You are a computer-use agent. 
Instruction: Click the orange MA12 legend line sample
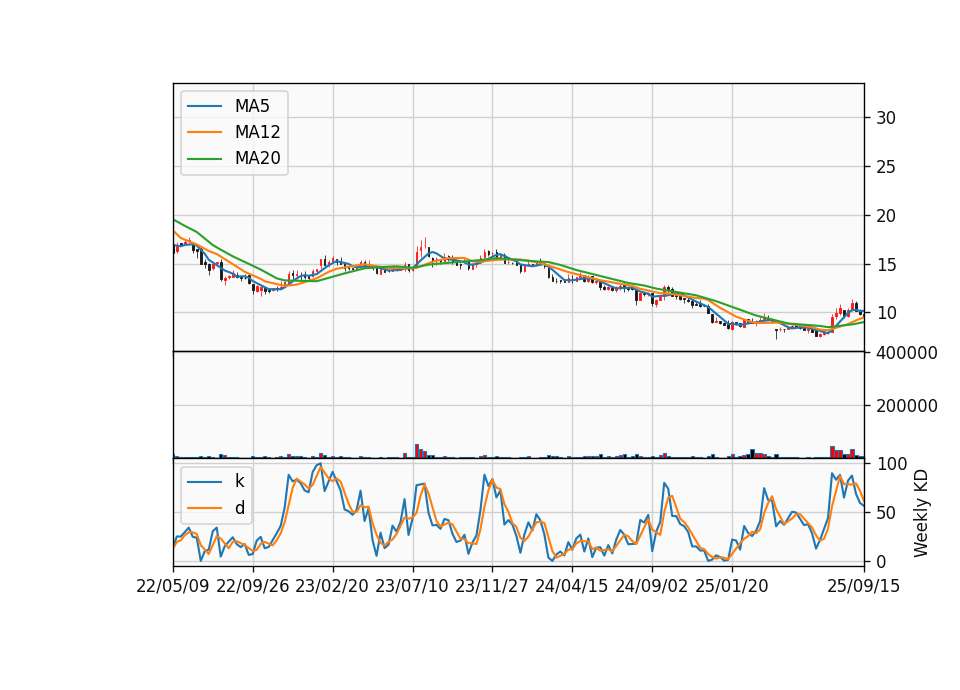click(204, 132)
